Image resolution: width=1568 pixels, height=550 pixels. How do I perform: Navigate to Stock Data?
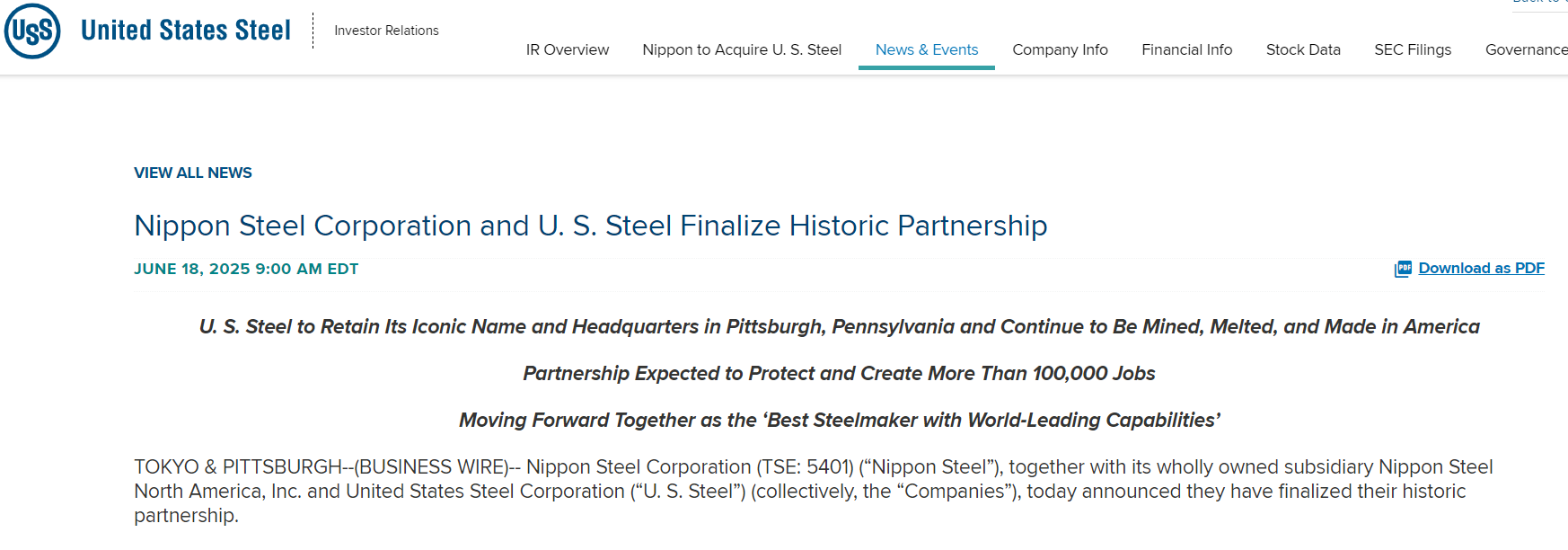point(1303,50)
